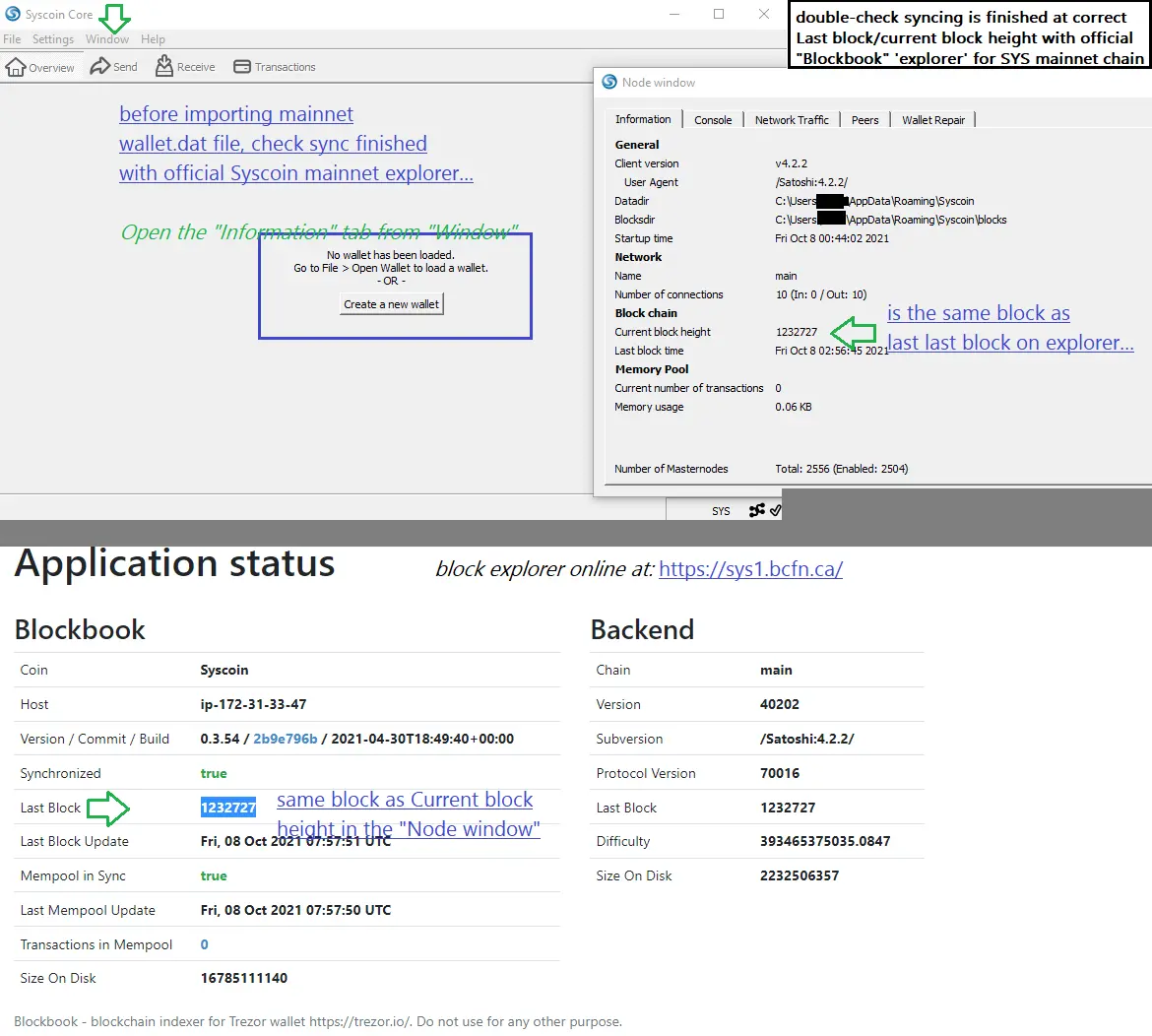Click the SYS unit label in status bar
Image resolution: width=1152 pixels, height=1036 pixels.
click(x=721, y=511)
